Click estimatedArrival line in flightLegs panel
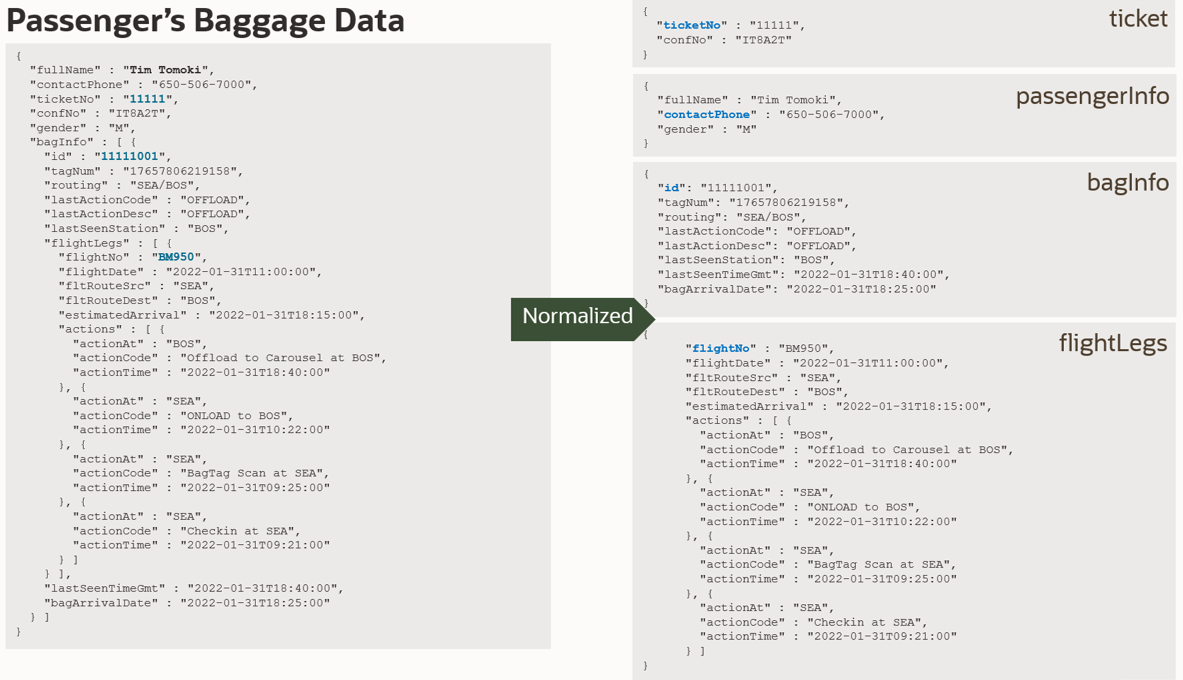The height and width of the screenshot is (680, 1183). tap(837, 407)
